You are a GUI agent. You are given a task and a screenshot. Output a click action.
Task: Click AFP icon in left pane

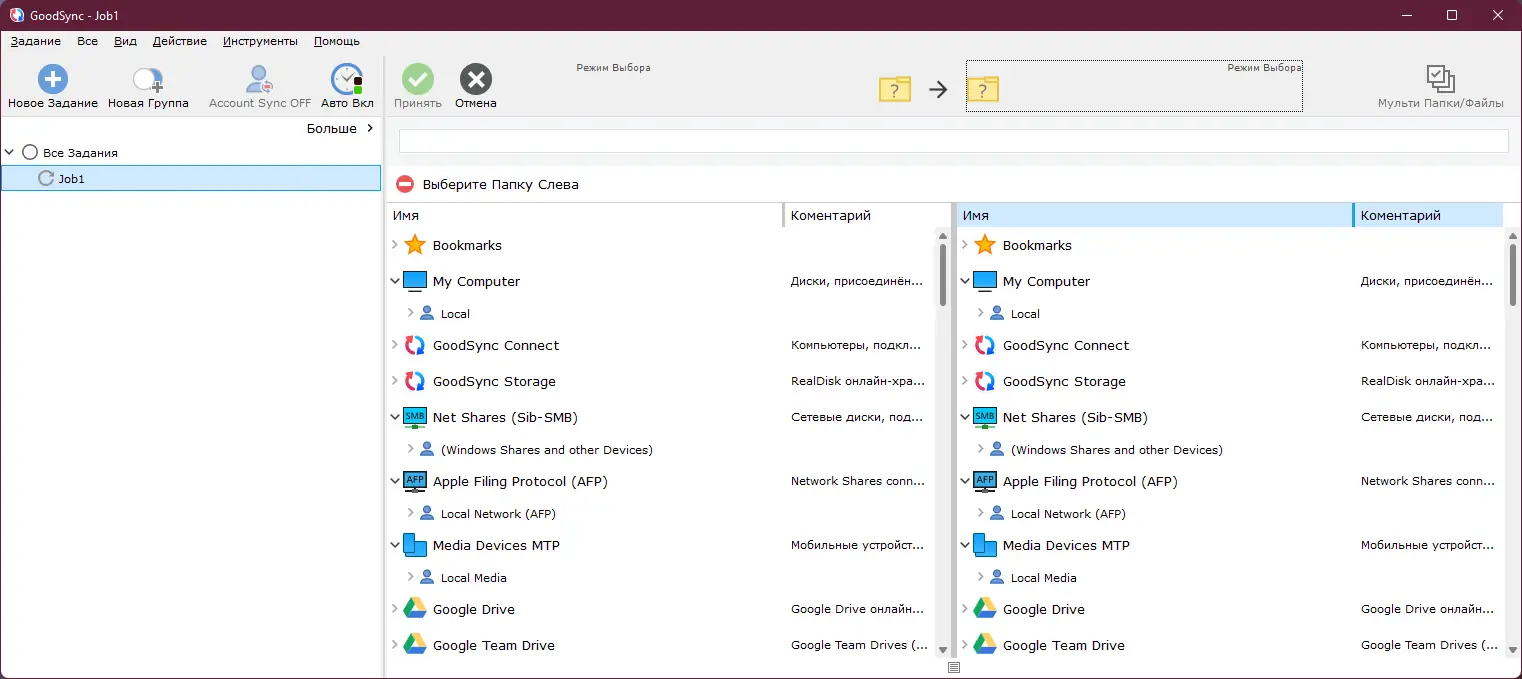pos(415,482)
